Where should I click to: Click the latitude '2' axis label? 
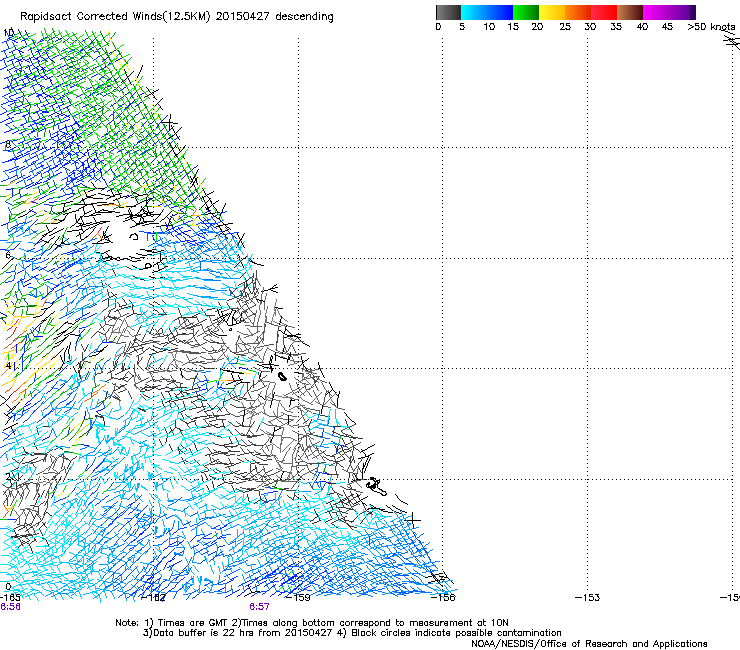tap(8, 477)
